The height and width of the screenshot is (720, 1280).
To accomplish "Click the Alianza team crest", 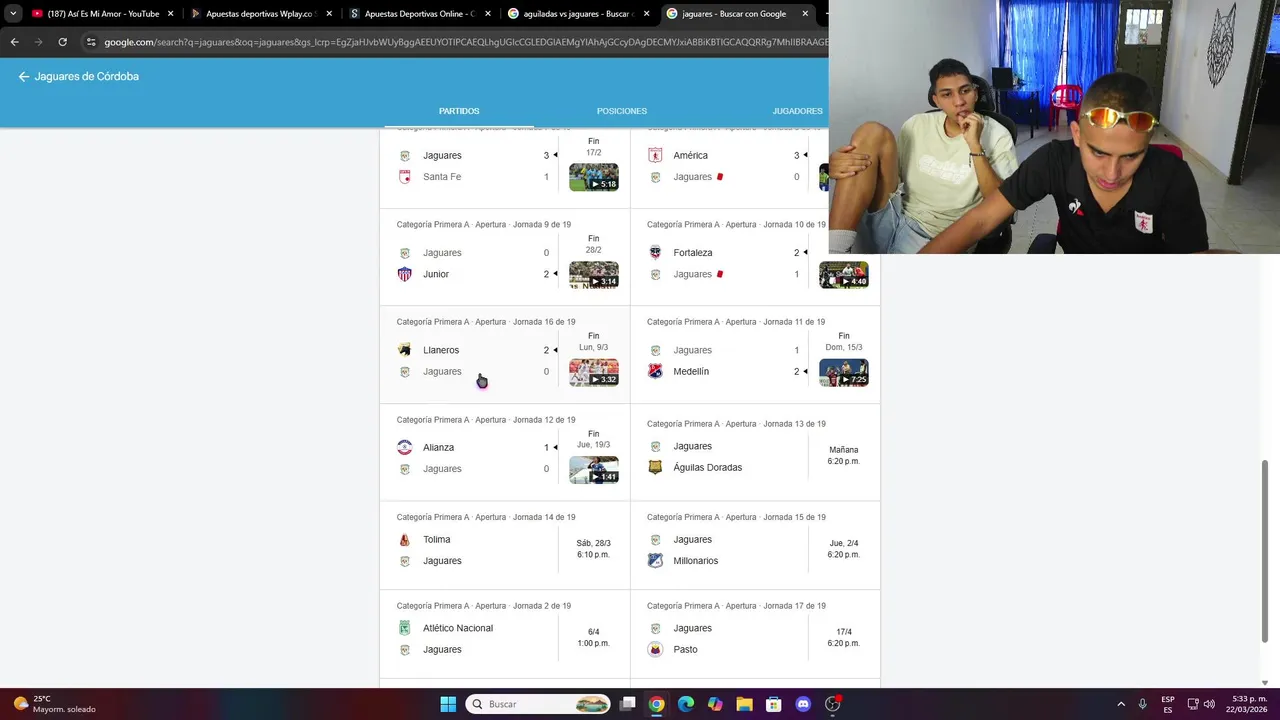I will click(x=405, y=447).
